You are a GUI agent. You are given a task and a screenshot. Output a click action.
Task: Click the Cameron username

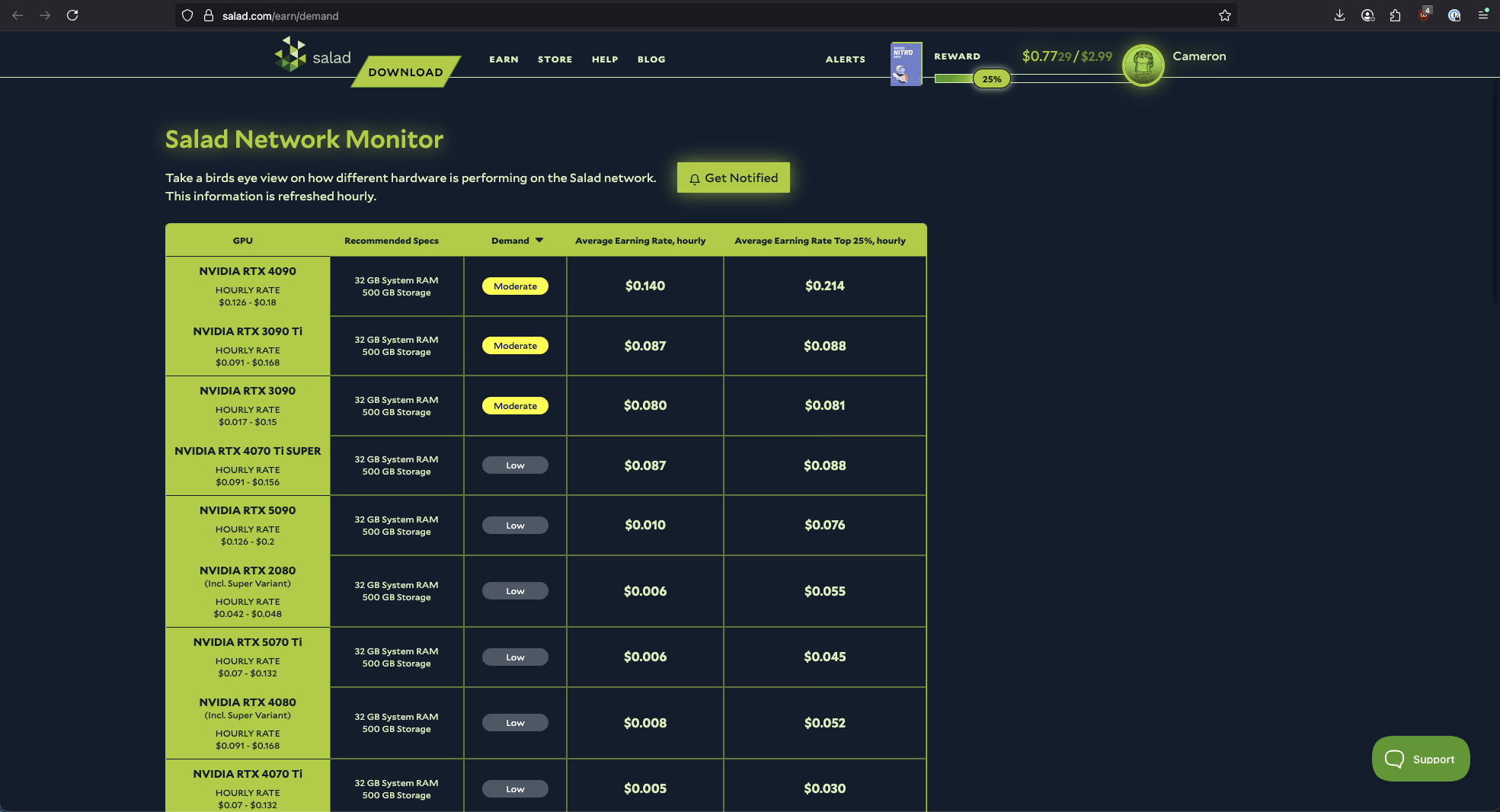pyautogui.click(x=1199, y=56)
